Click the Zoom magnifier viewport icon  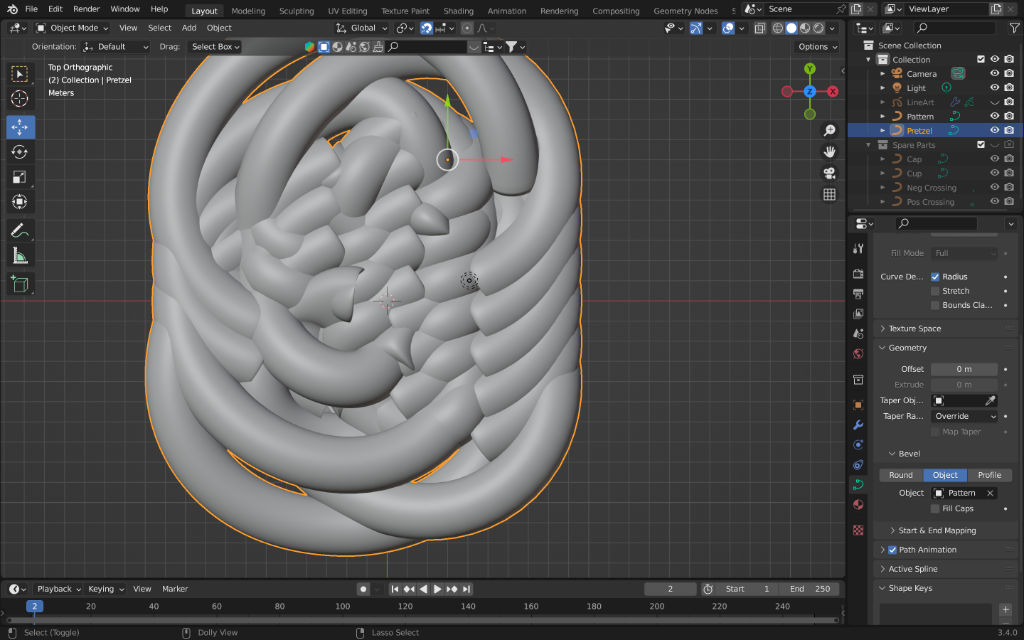pyautogui.click(x=829, y=131)
